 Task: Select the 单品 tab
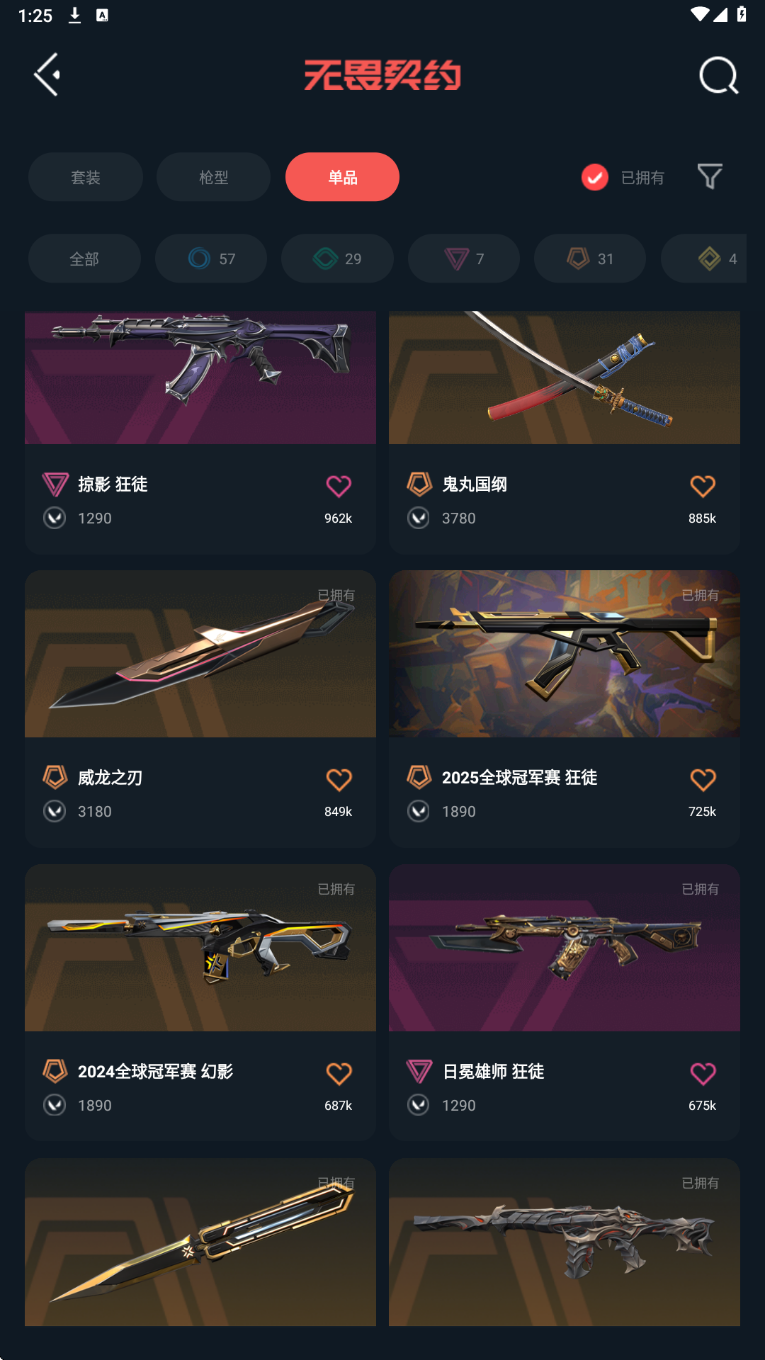tap(342, 177)
